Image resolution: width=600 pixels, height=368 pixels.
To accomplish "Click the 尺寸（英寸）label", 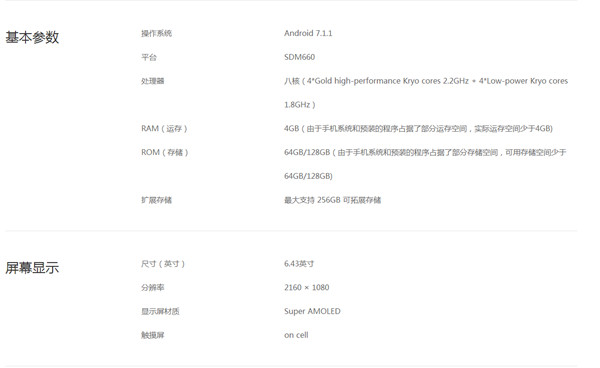I will coord(163,264).
